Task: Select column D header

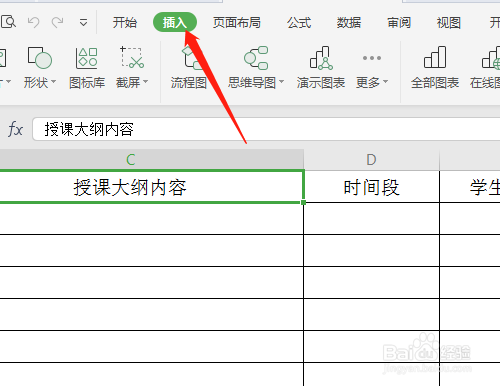Action: (x=371, y=160)
